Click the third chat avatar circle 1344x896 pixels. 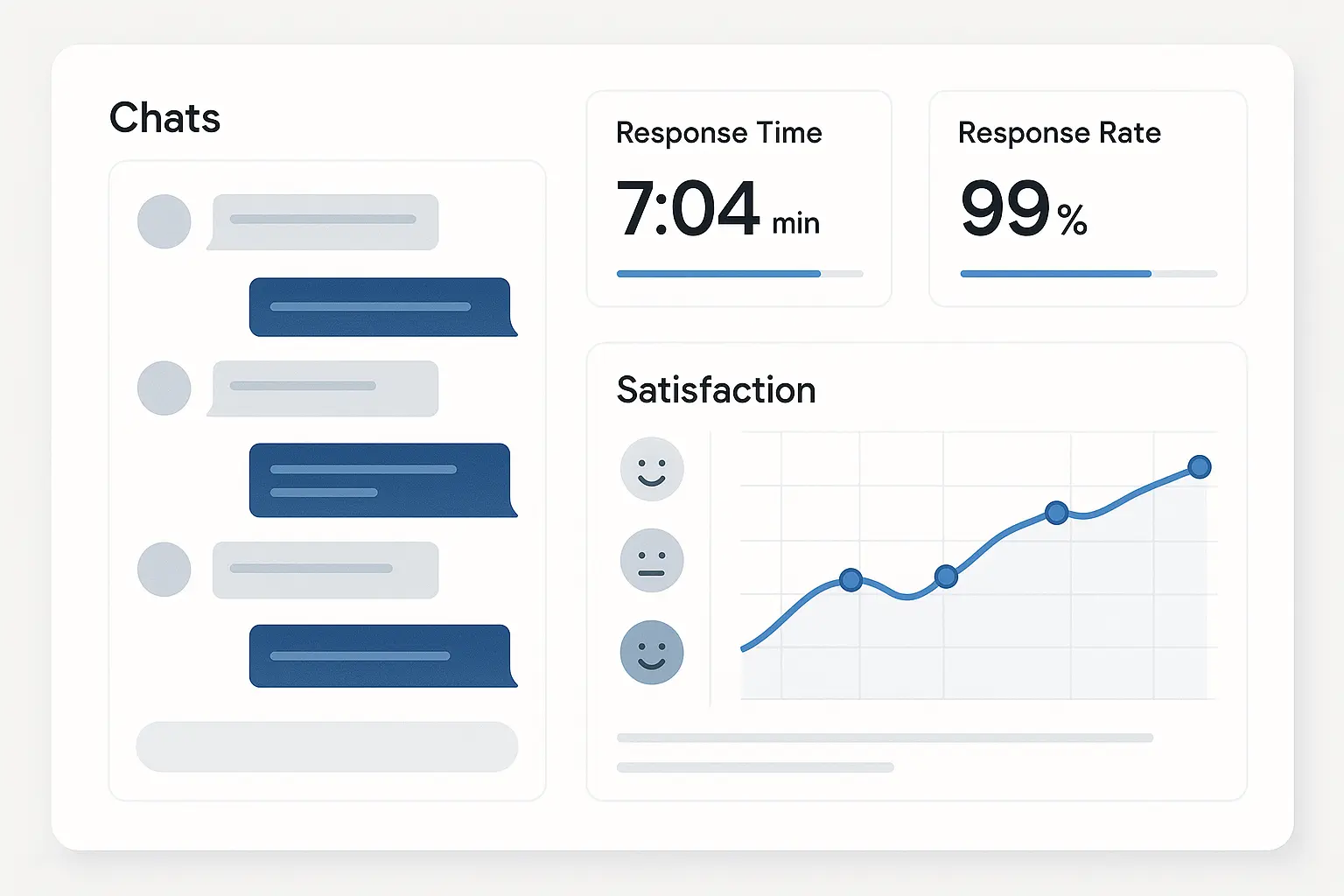[x=164, y=569]
